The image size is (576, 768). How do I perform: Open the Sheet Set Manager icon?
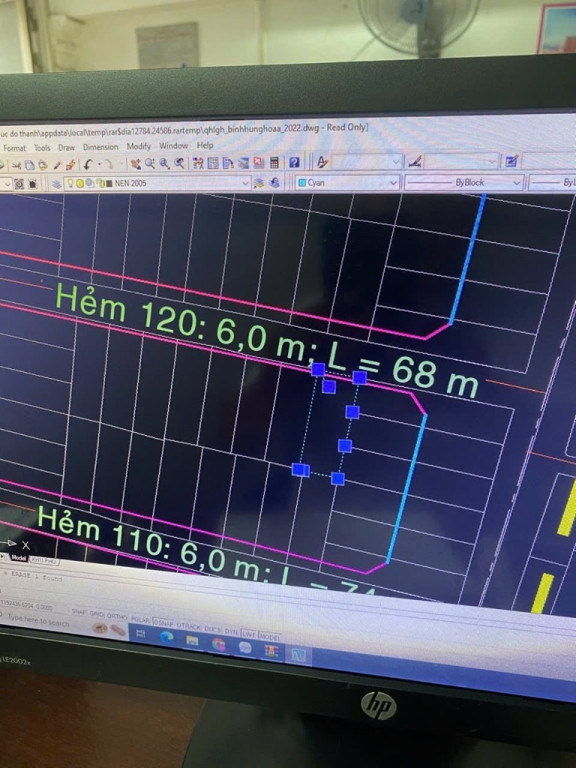[x=243, y=163]
